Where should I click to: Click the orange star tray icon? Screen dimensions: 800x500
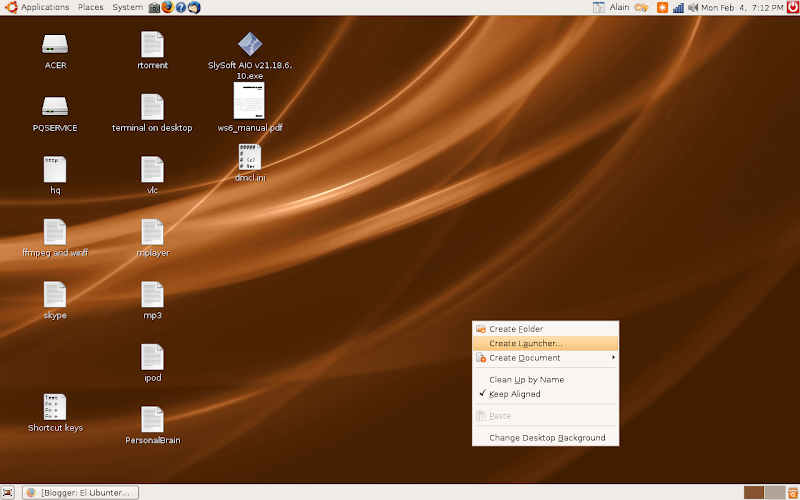662,7
